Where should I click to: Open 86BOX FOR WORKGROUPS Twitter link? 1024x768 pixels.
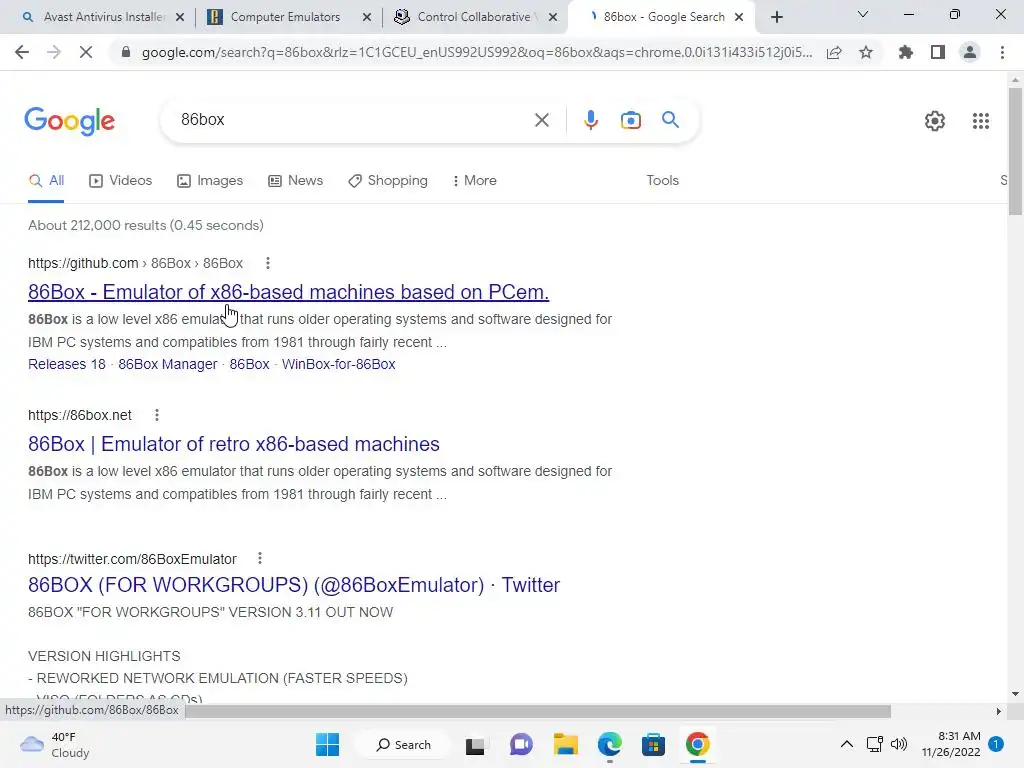coord(294,584)
